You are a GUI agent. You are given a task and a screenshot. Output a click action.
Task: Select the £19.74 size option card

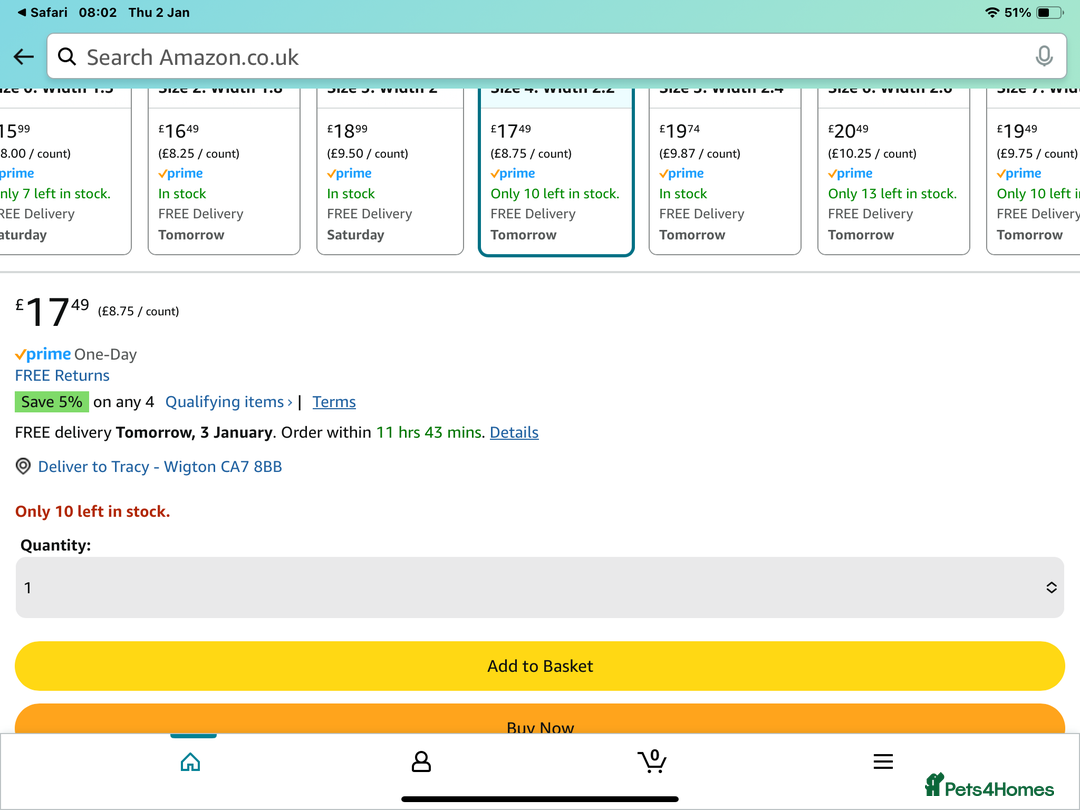click(x=725, y=172)
